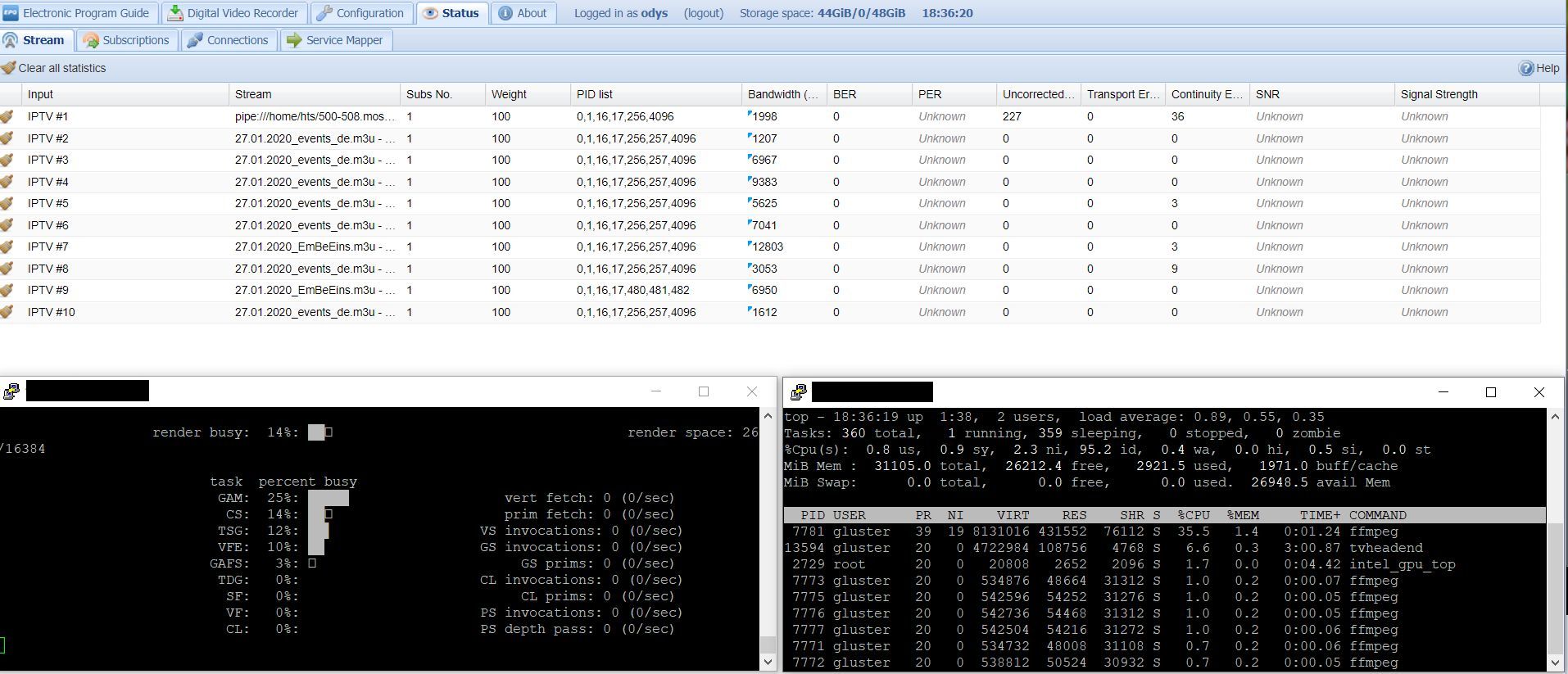Sort by the Input column header
This screenshot has height=674, width=1568.
(x=126, y=94)
